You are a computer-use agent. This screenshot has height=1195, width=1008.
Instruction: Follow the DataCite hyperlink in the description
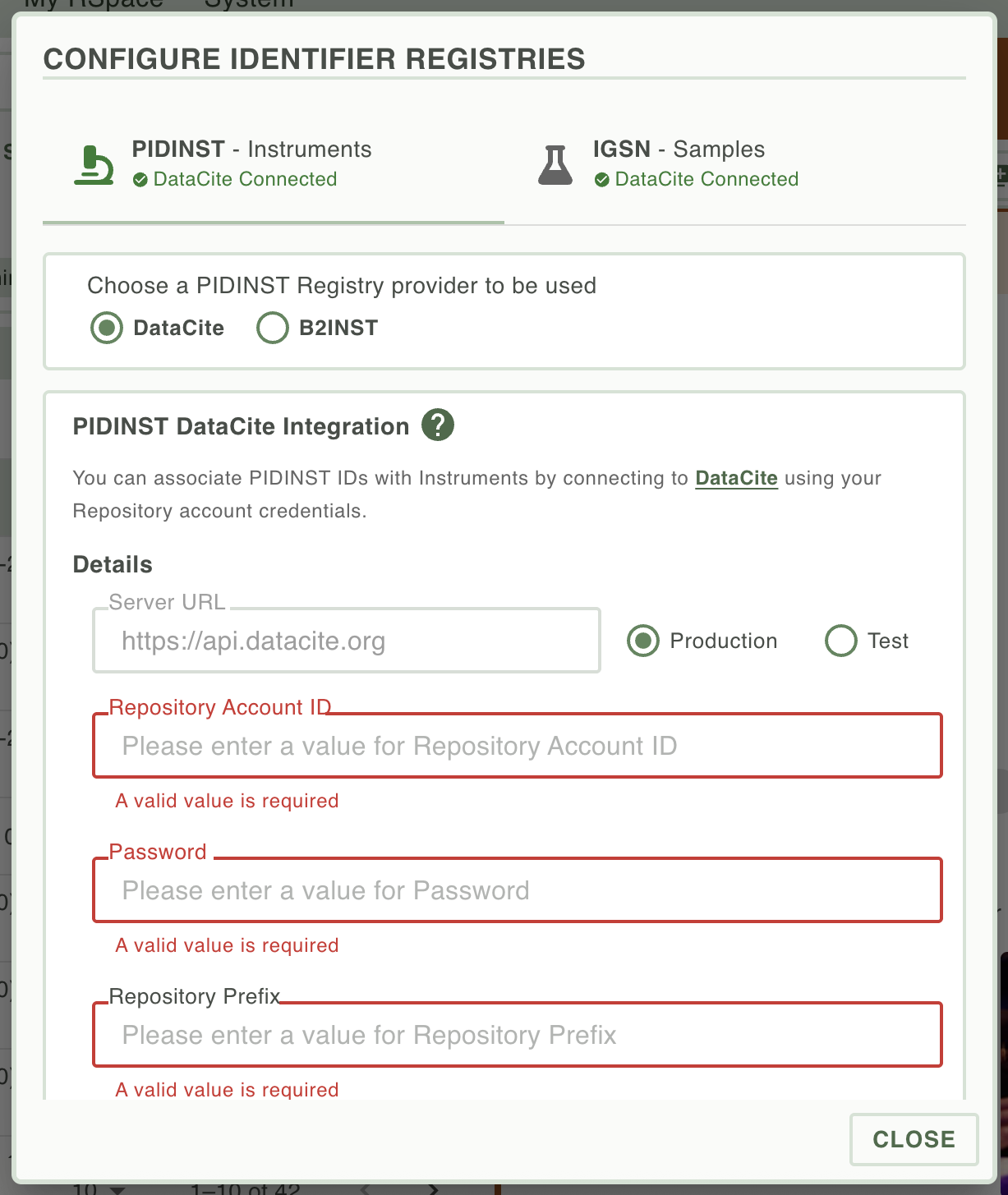coord(736,478)
